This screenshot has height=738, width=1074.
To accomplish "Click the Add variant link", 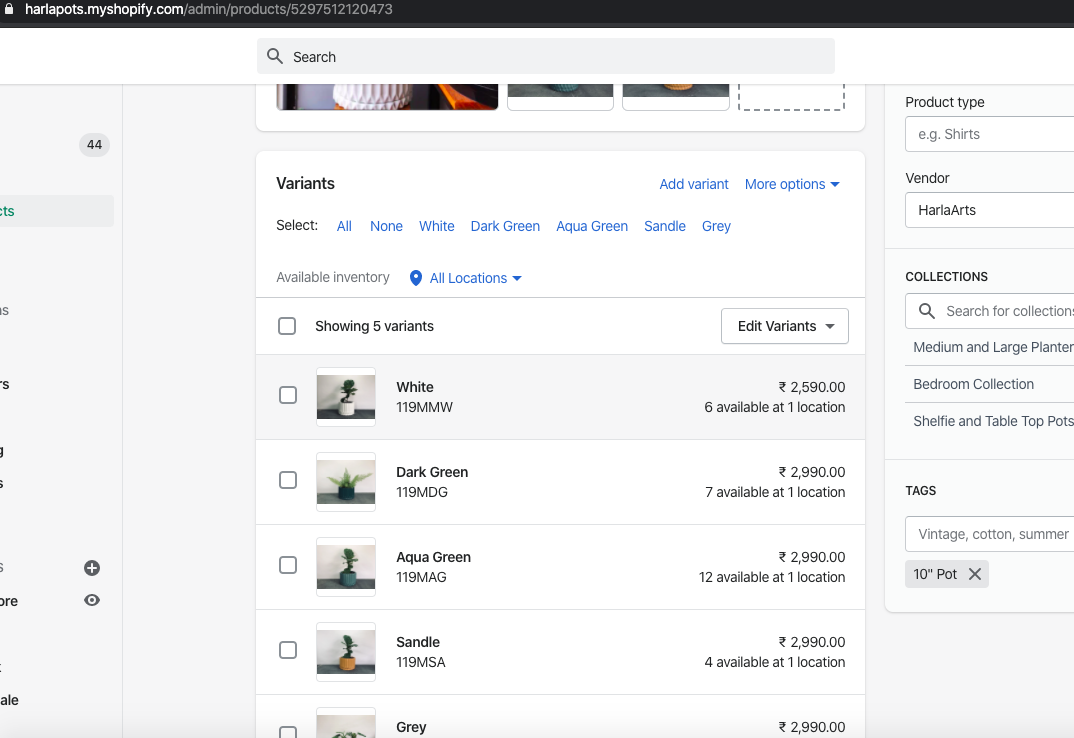I will point(694,184).
